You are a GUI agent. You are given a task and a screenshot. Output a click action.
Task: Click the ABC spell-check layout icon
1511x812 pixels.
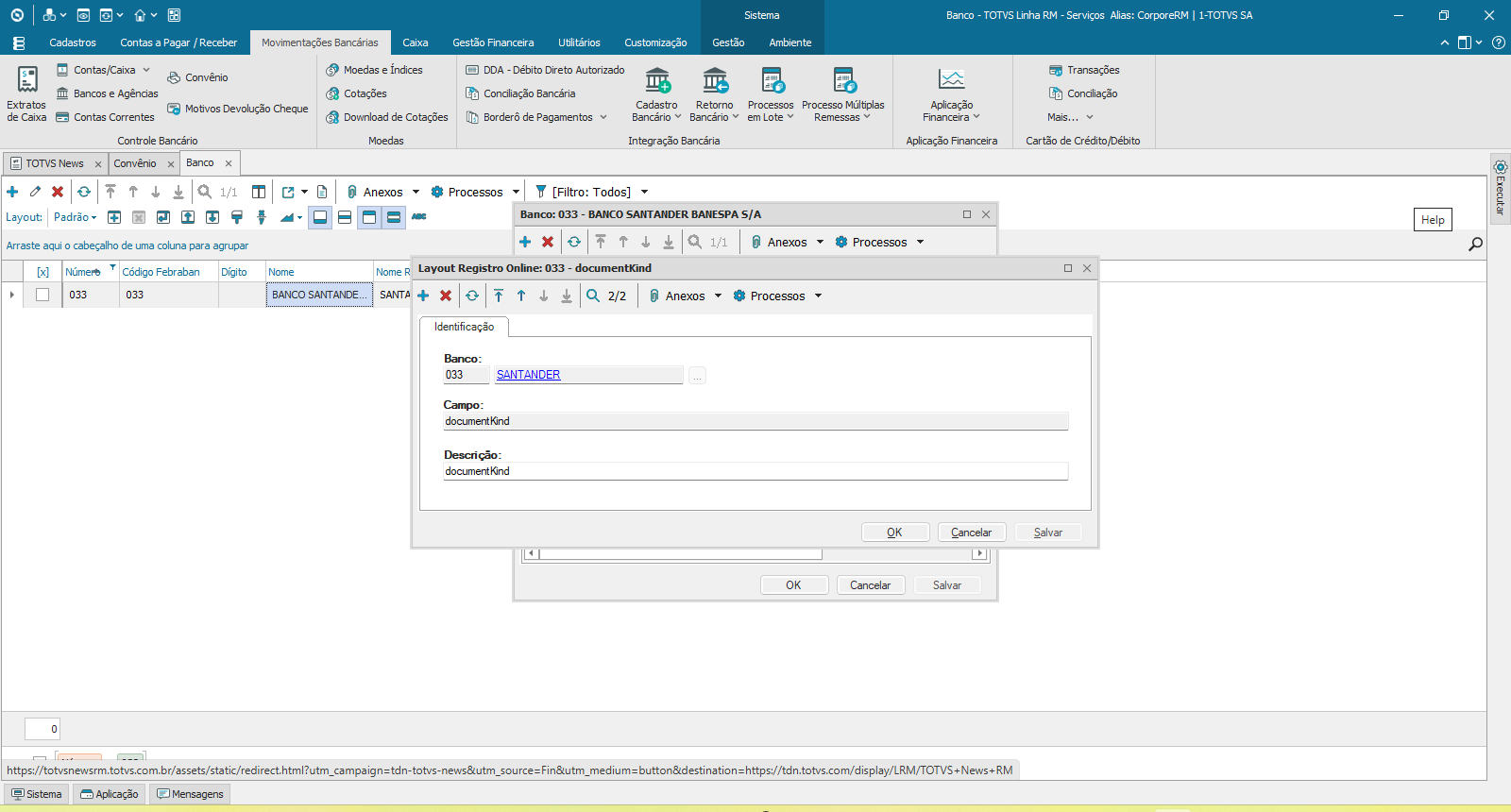pos(419,217)
